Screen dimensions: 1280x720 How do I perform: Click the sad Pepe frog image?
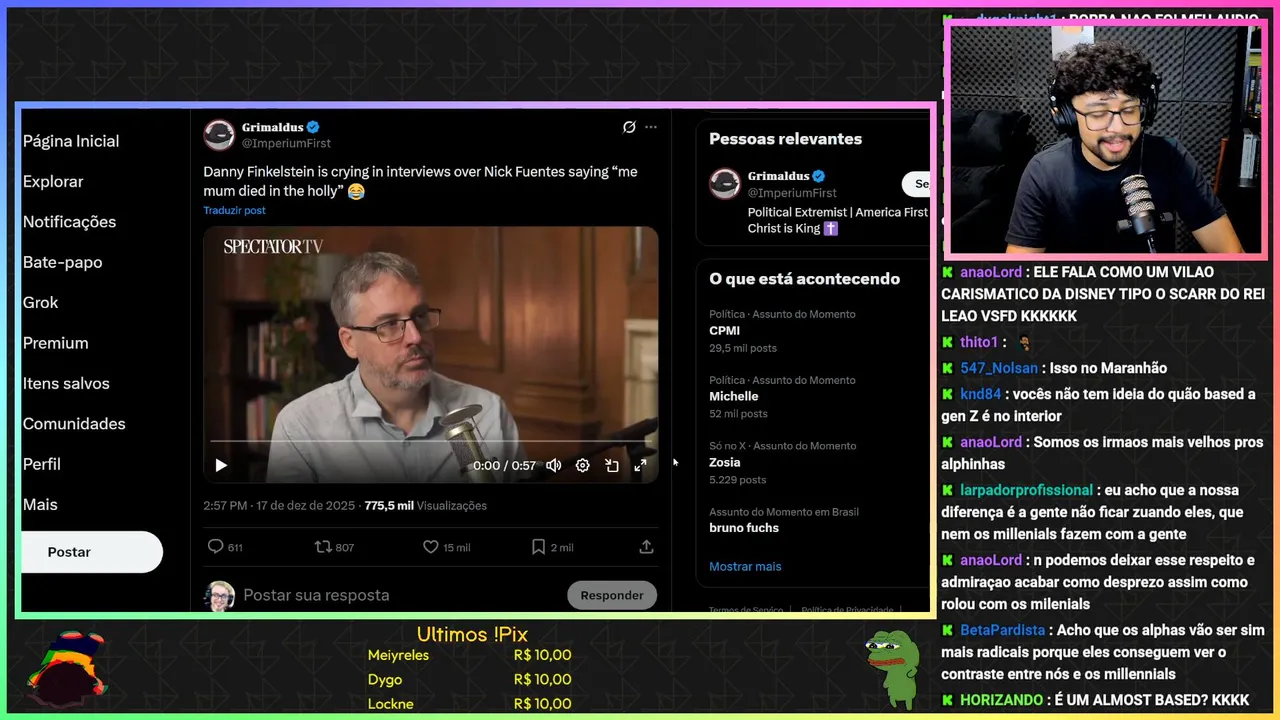click(892, 668)
